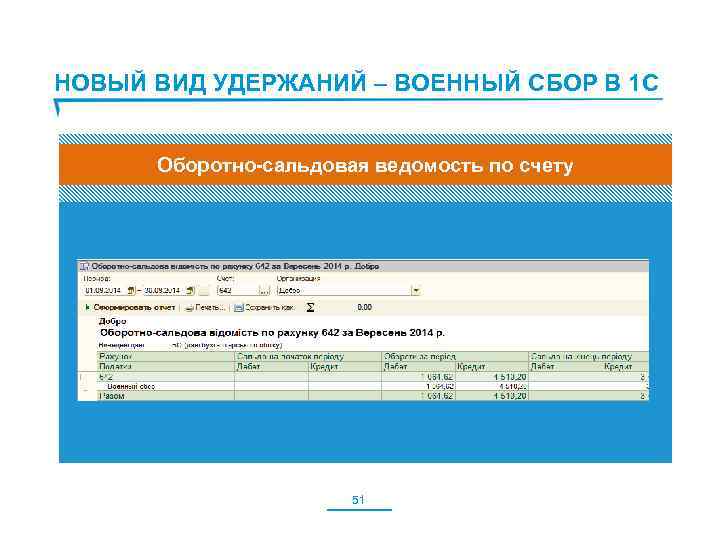Click the organization field Добро
720x540 pixels.
tap(343, 291)
